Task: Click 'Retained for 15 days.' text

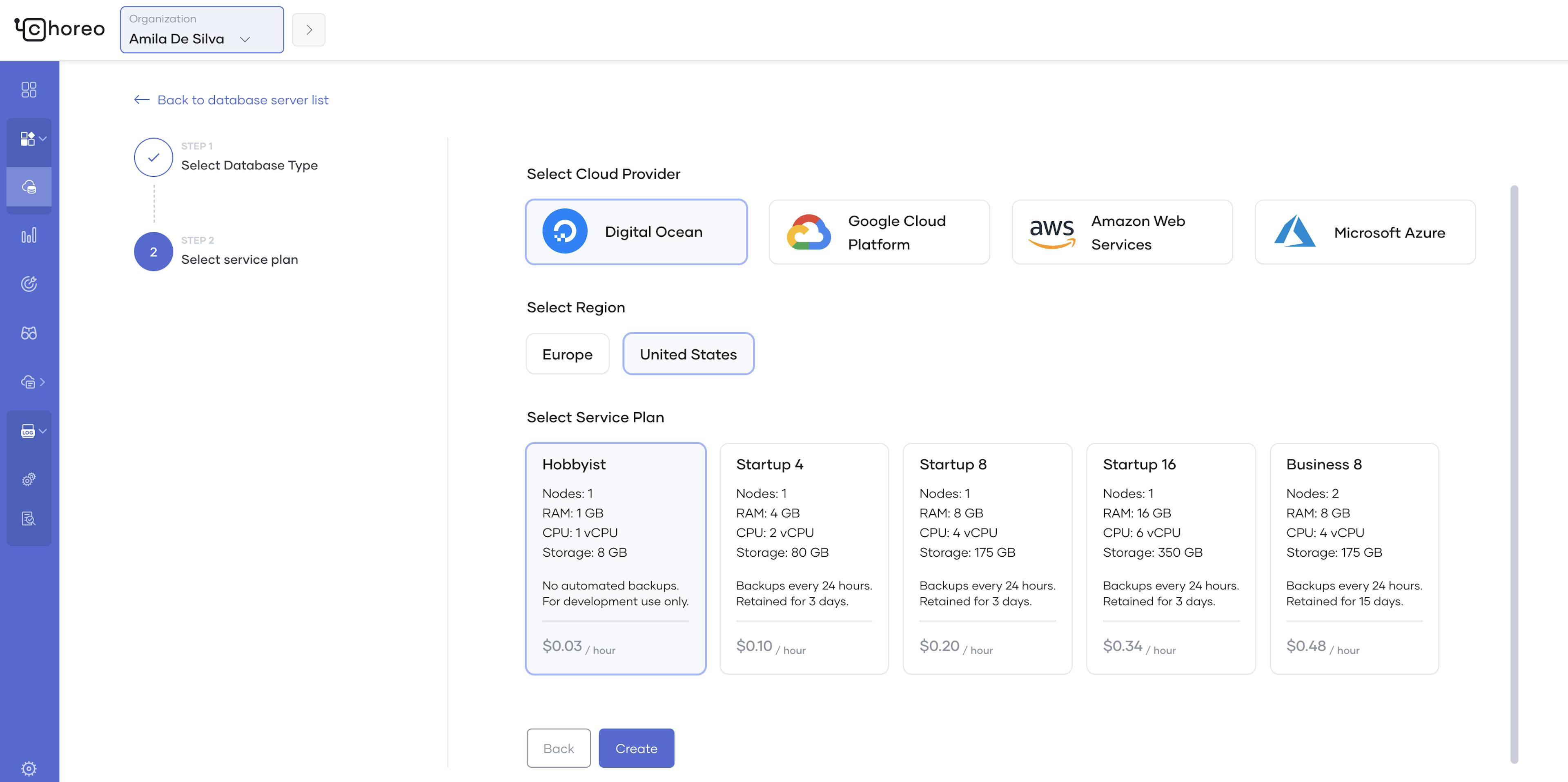Action: pos(1345,601)
